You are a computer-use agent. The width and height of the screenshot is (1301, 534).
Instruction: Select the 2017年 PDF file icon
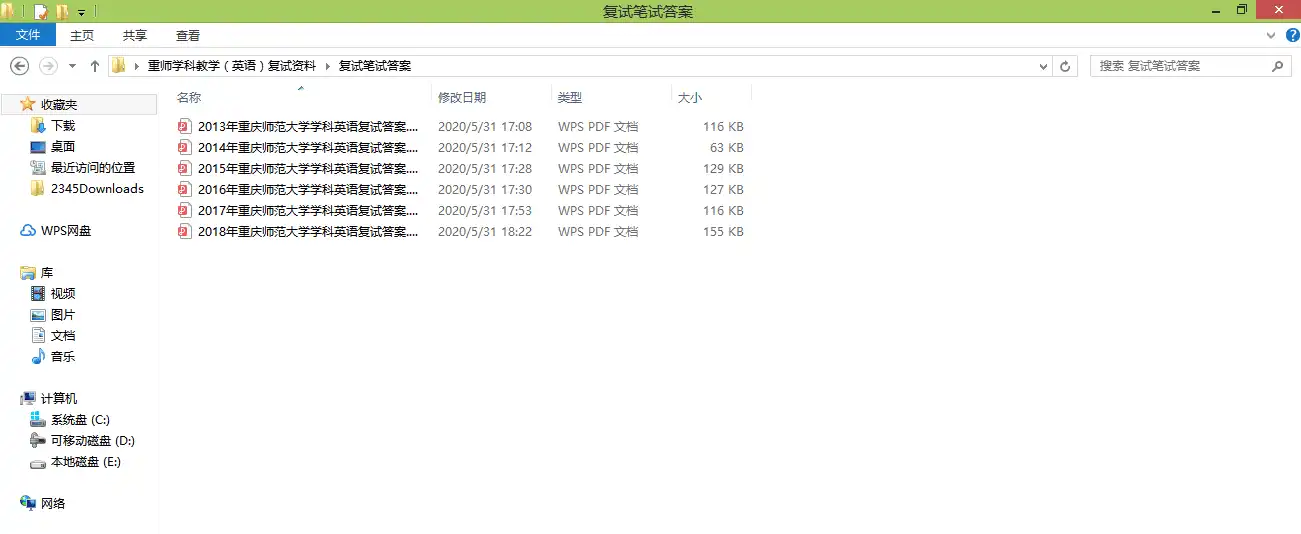[x=184, y=211]
